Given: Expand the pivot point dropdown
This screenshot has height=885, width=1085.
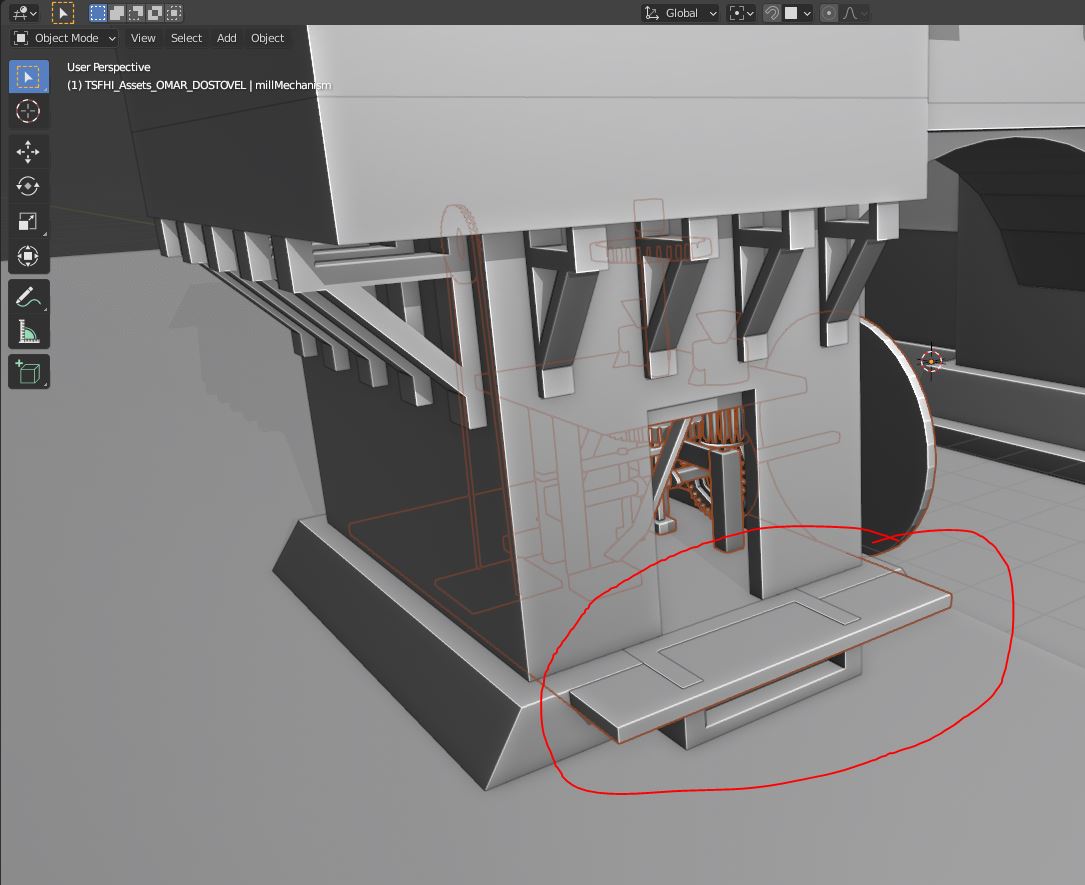Looking at the screenshot, I should pos(741,13).
